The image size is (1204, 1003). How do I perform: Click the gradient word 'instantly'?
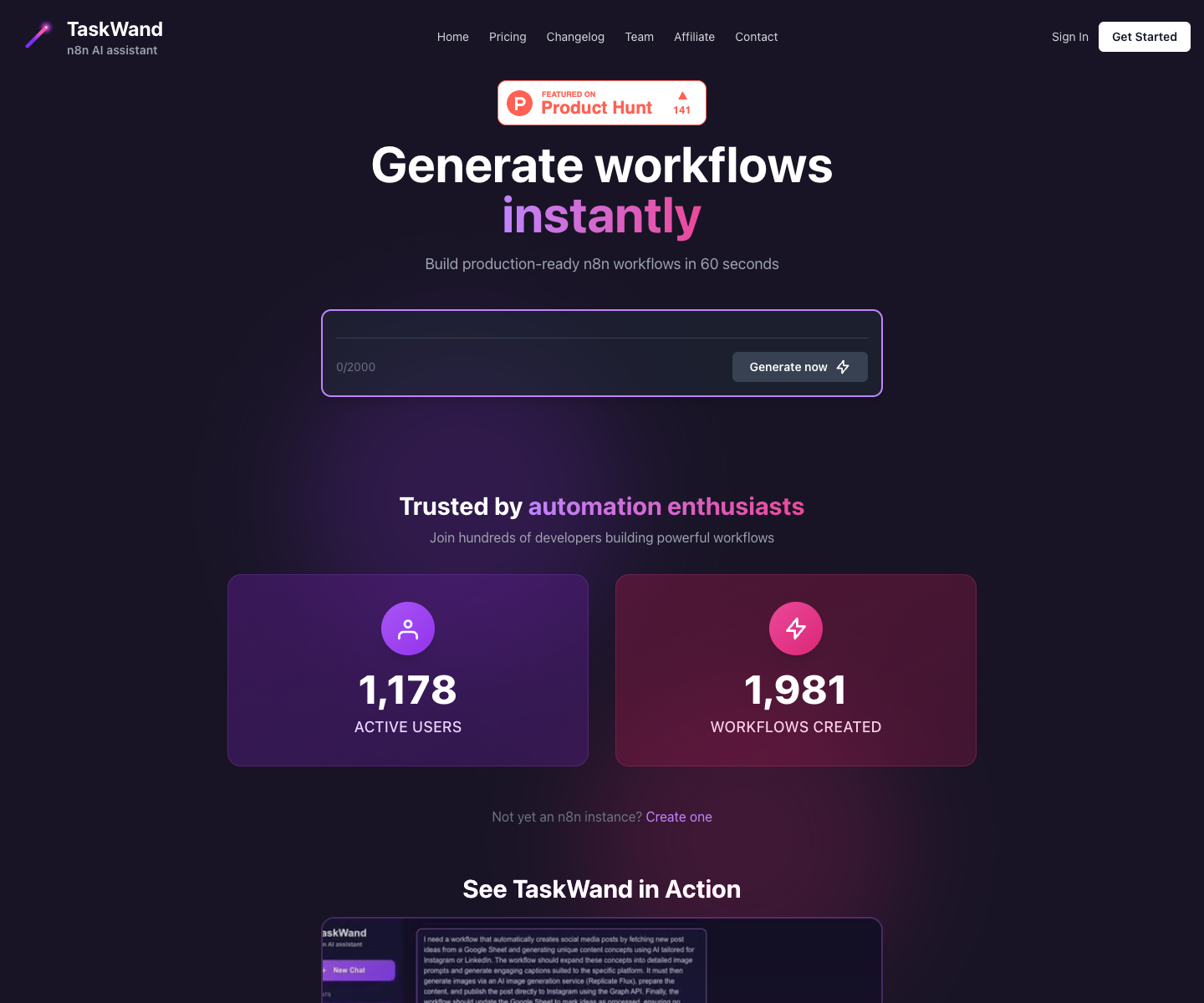pos(602,216)
